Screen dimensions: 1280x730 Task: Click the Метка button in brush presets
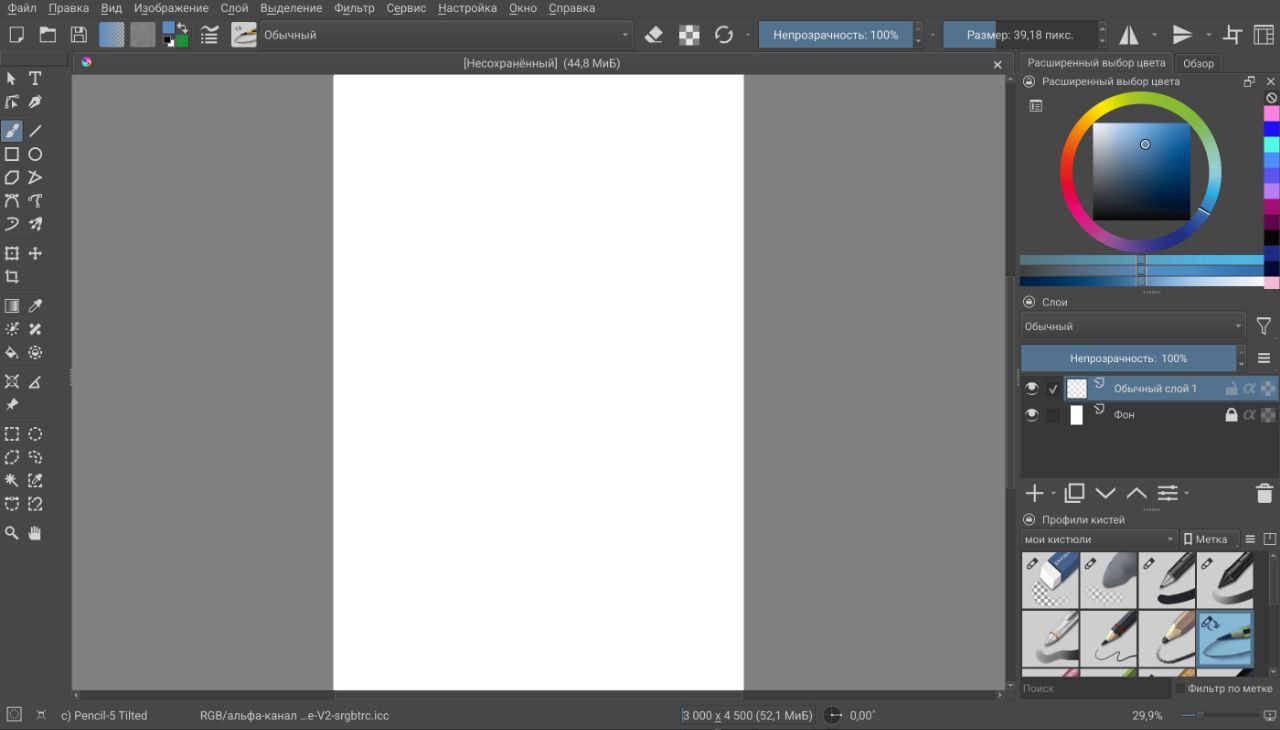coord(1209,539)
